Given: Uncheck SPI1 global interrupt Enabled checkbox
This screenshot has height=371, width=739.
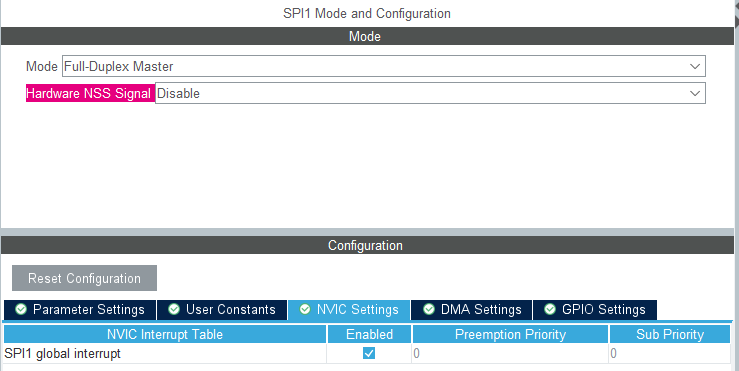Looking at the screenshot, I should [x=369, y=353].
